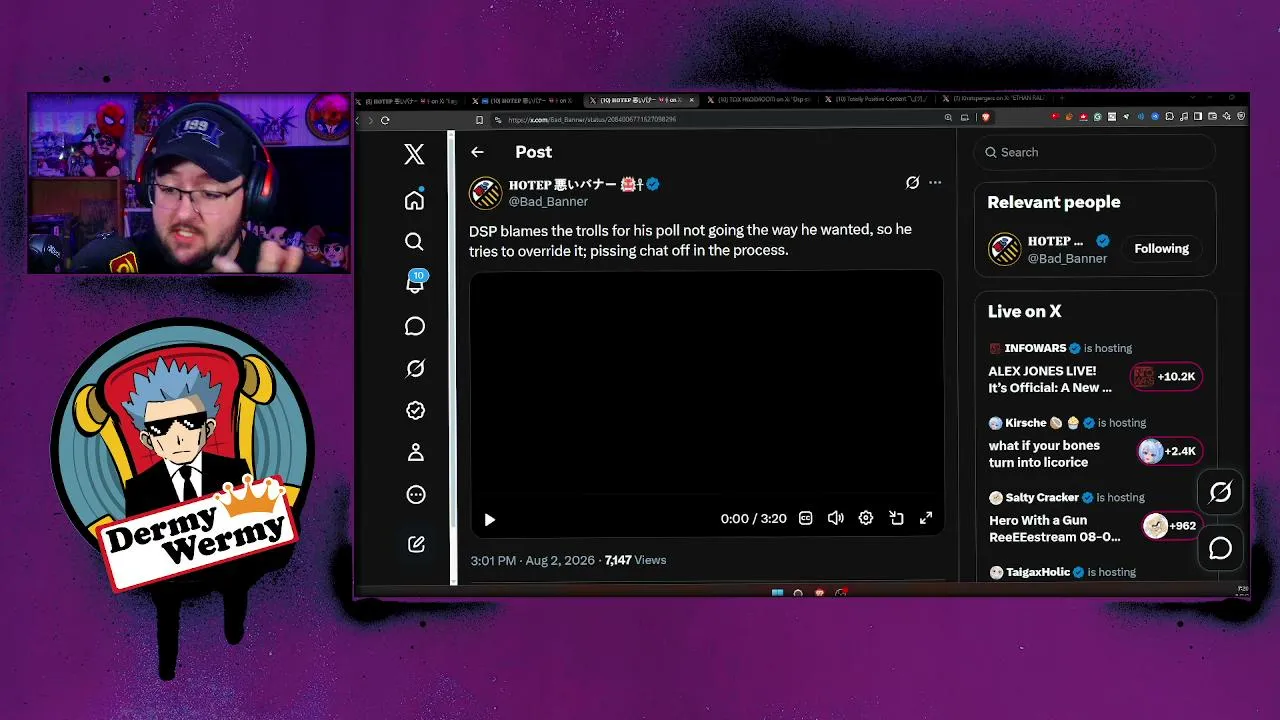This screenshot has height=720, width=1280.
Task: Switch to the TOX HOODROOM browser tab
Action: pos(760,100)
